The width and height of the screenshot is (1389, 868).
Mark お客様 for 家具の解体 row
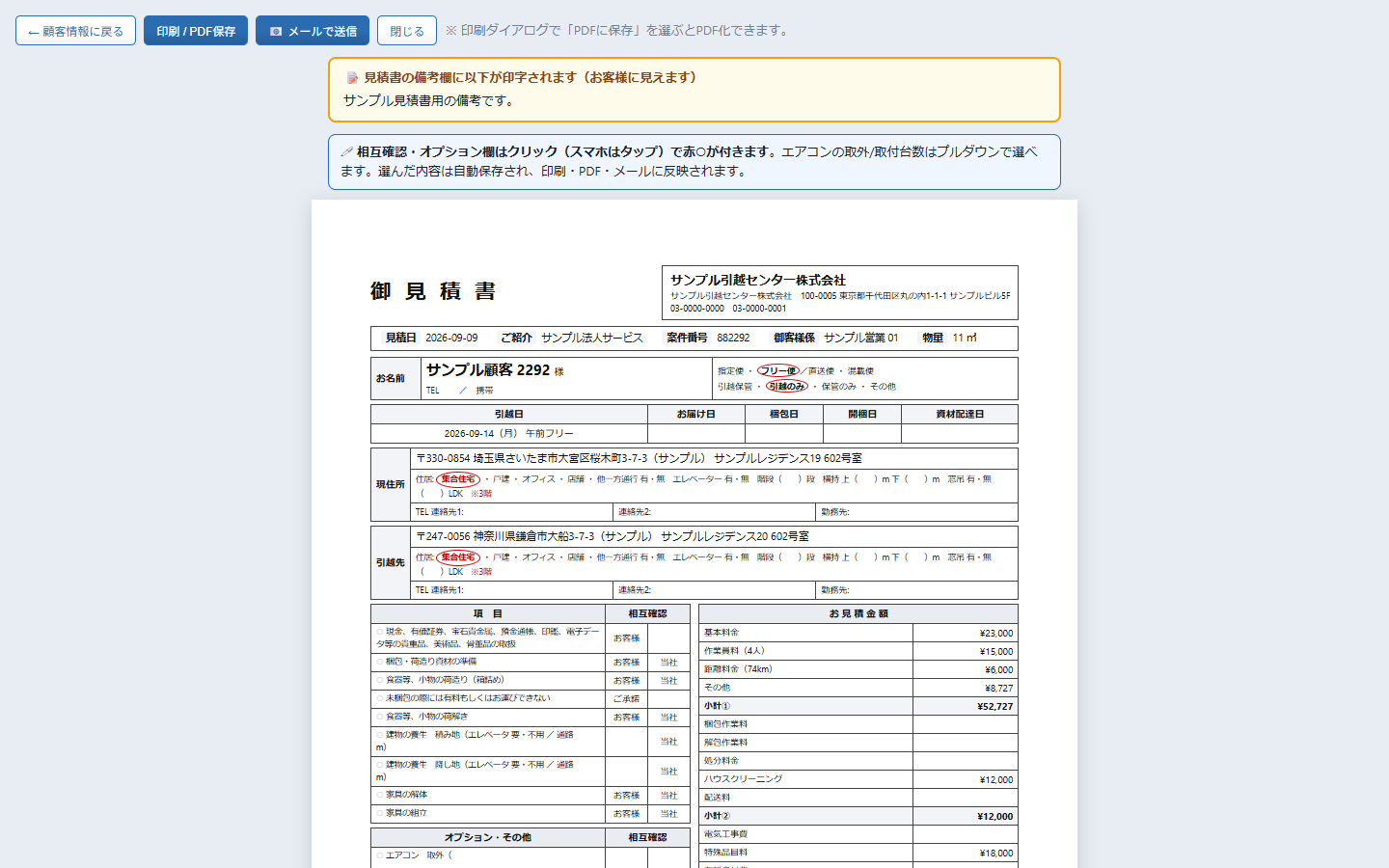[626, 795]
